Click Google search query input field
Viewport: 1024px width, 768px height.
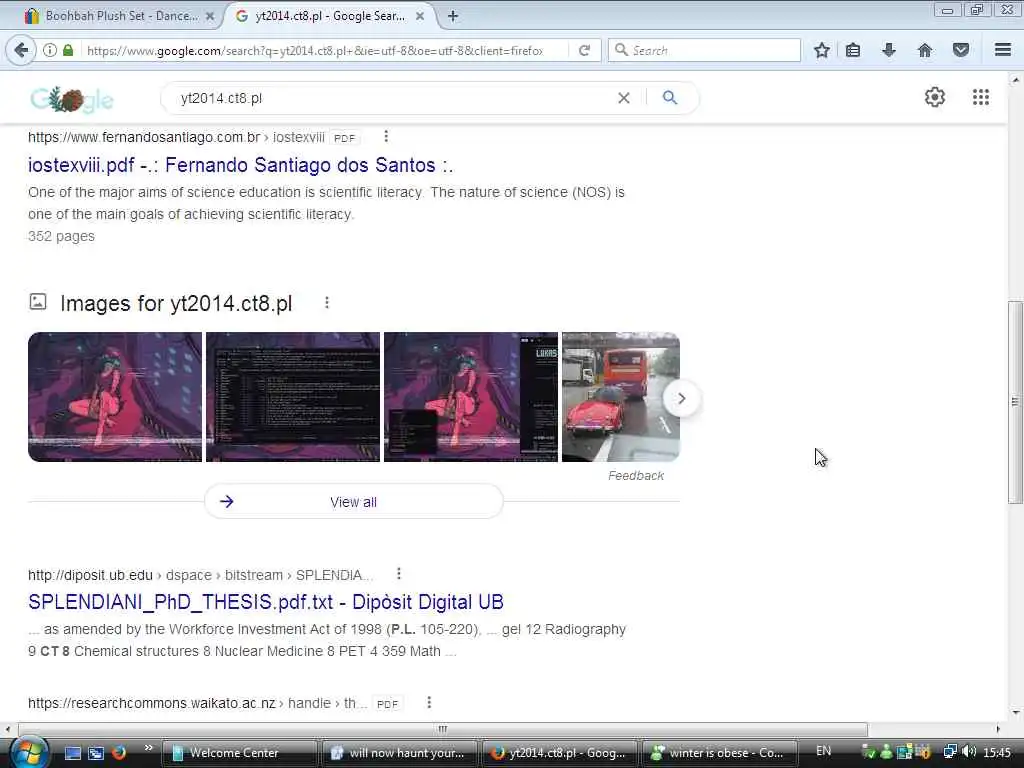392,98
